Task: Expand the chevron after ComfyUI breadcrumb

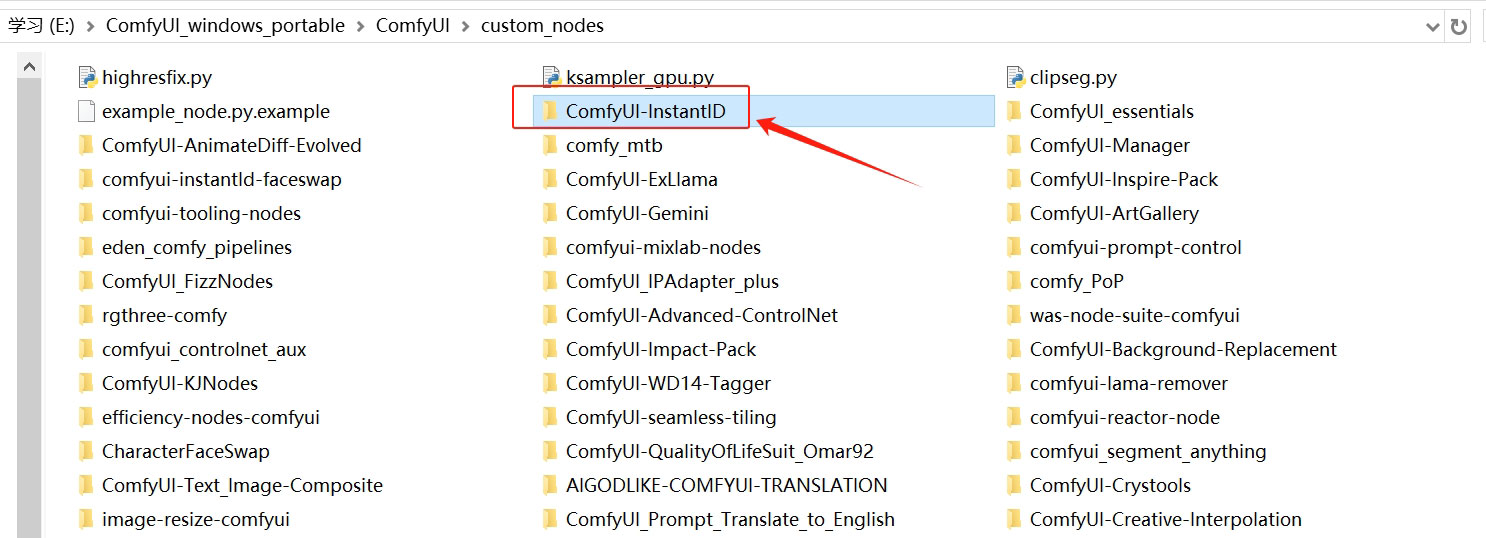Action: pos(465,26)
